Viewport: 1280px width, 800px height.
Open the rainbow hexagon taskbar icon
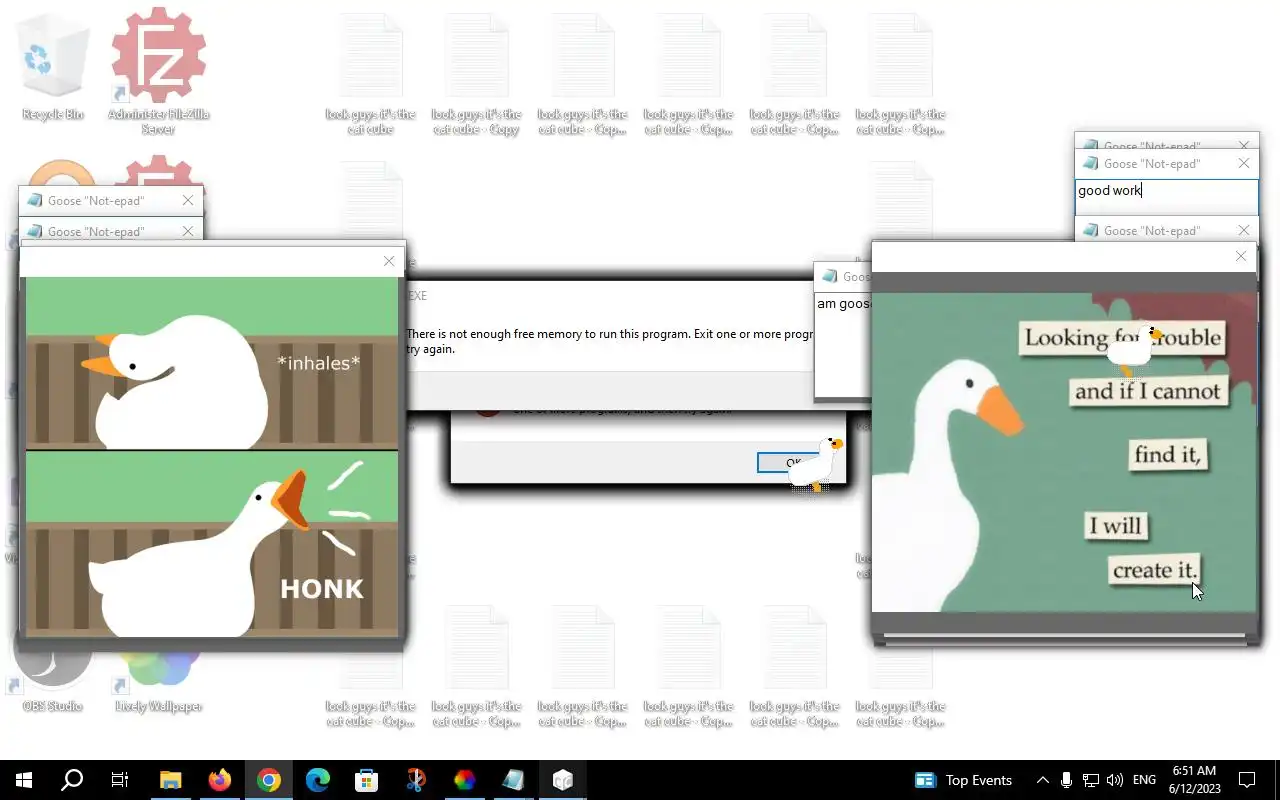pyautogui.click(x=465, y=780)
